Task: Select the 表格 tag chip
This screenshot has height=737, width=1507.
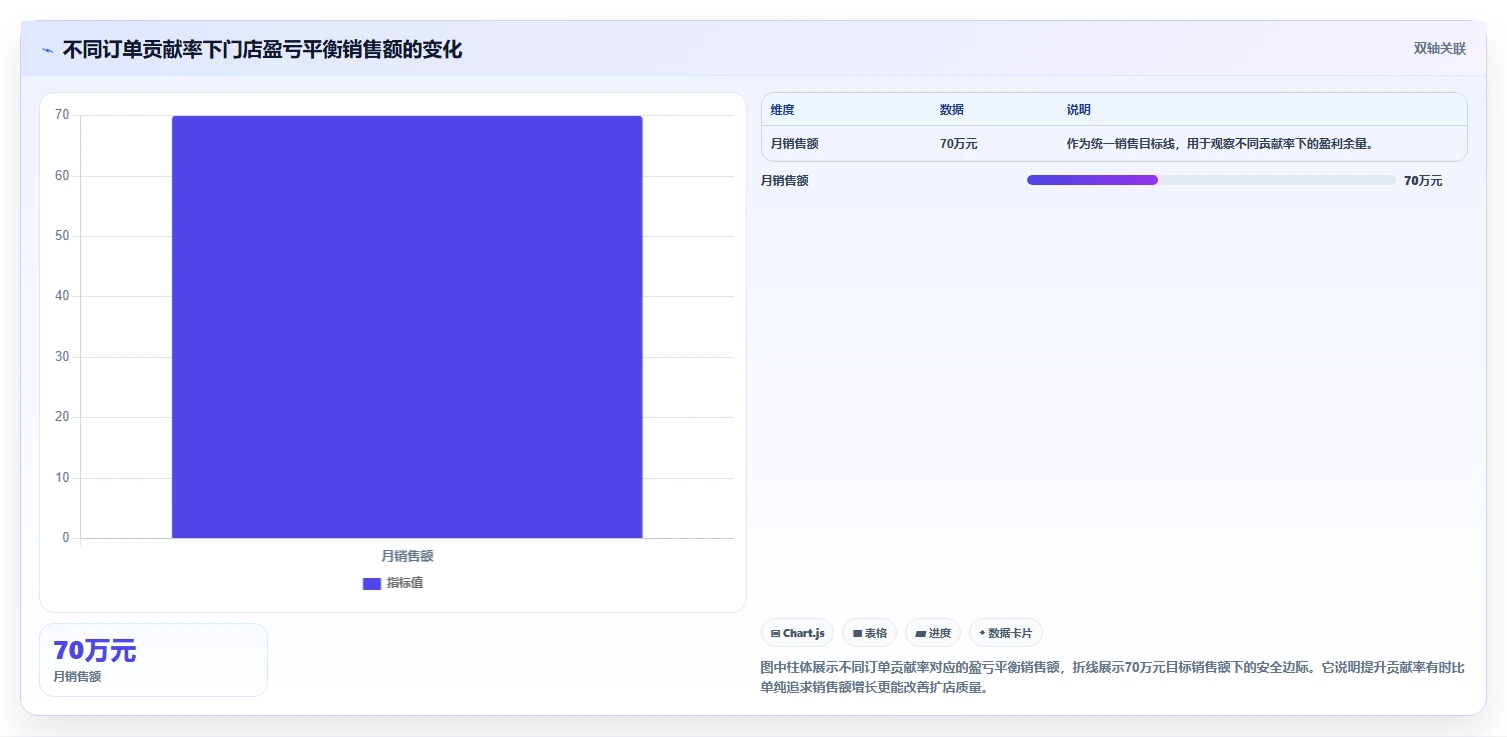Action: [869, 633]
